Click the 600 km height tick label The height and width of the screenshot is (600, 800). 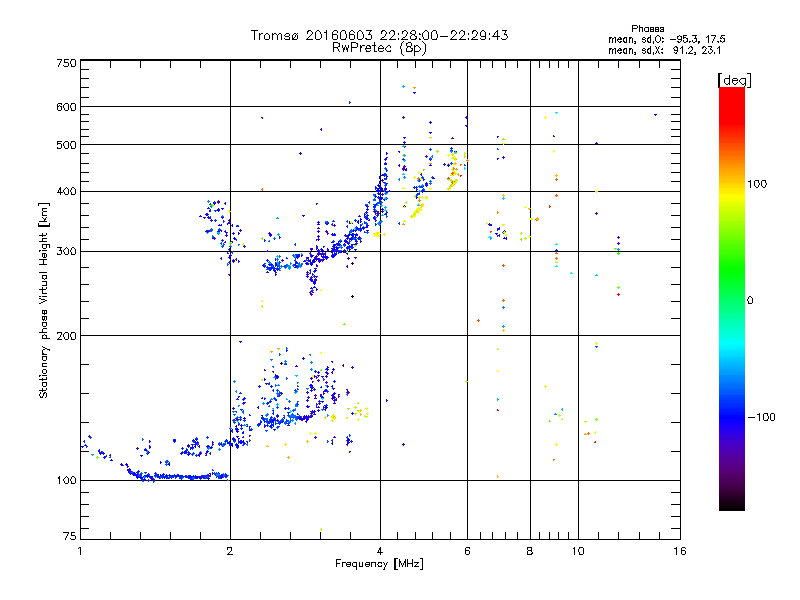[66, 107]
